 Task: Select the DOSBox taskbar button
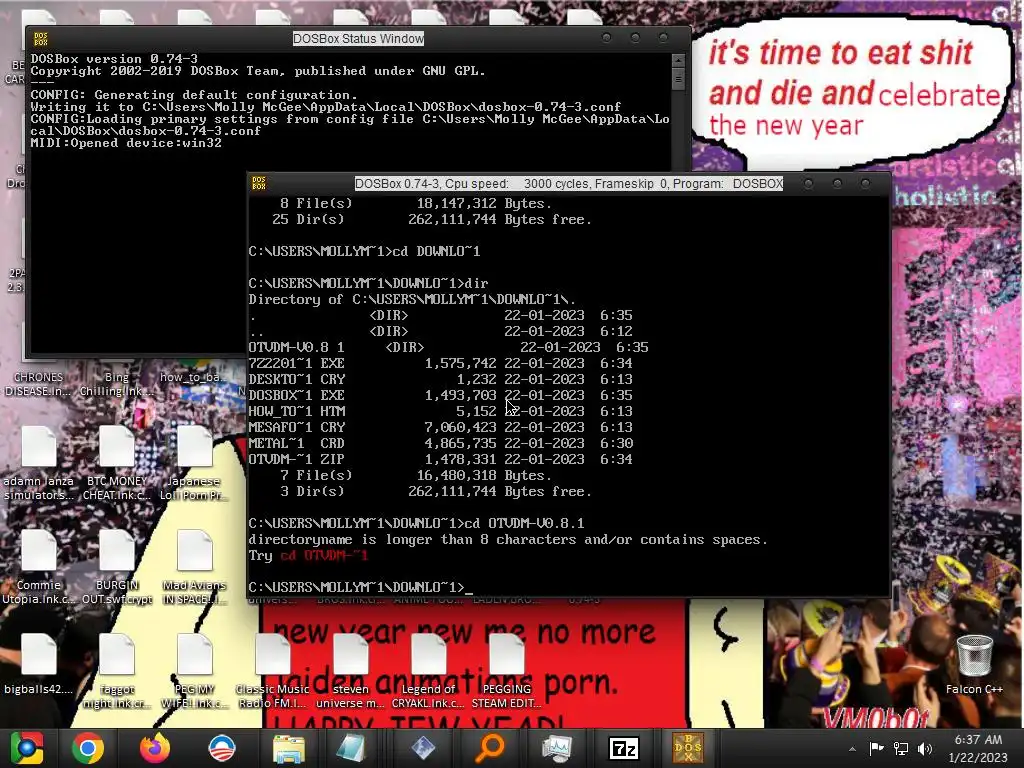coord(688,748)
